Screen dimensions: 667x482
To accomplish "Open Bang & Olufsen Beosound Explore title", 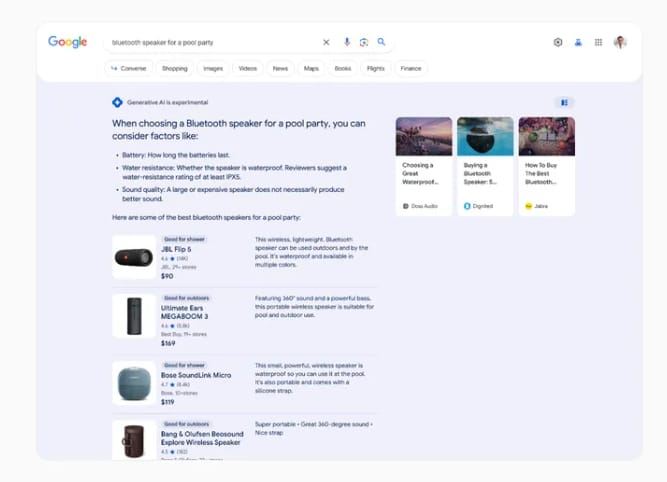I will (x=202, y=438).
